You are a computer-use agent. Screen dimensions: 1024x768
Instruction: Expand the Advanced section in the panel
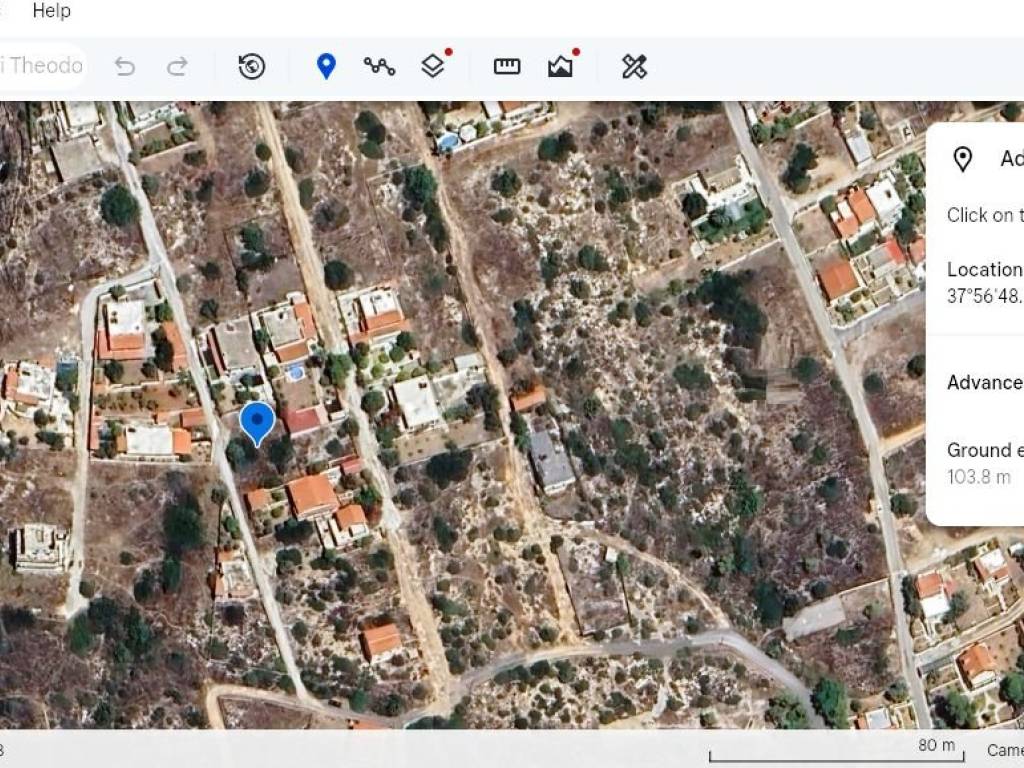point(985,382)
